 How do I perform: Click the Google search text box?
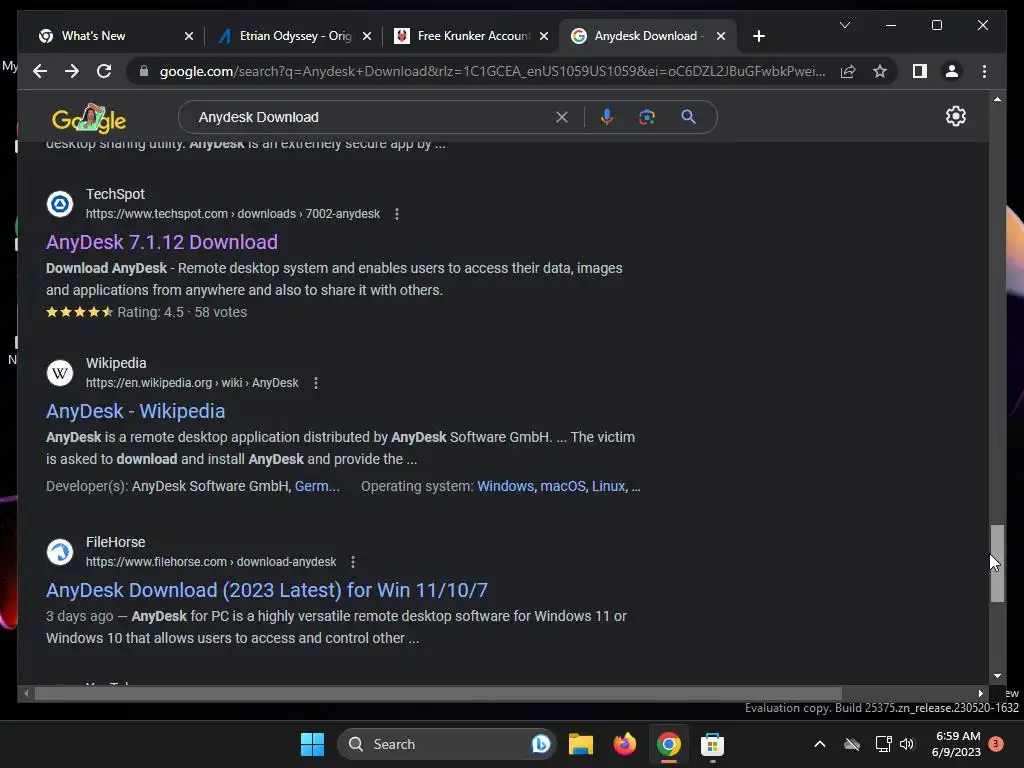pyautogui.click(x=372, y=117)
